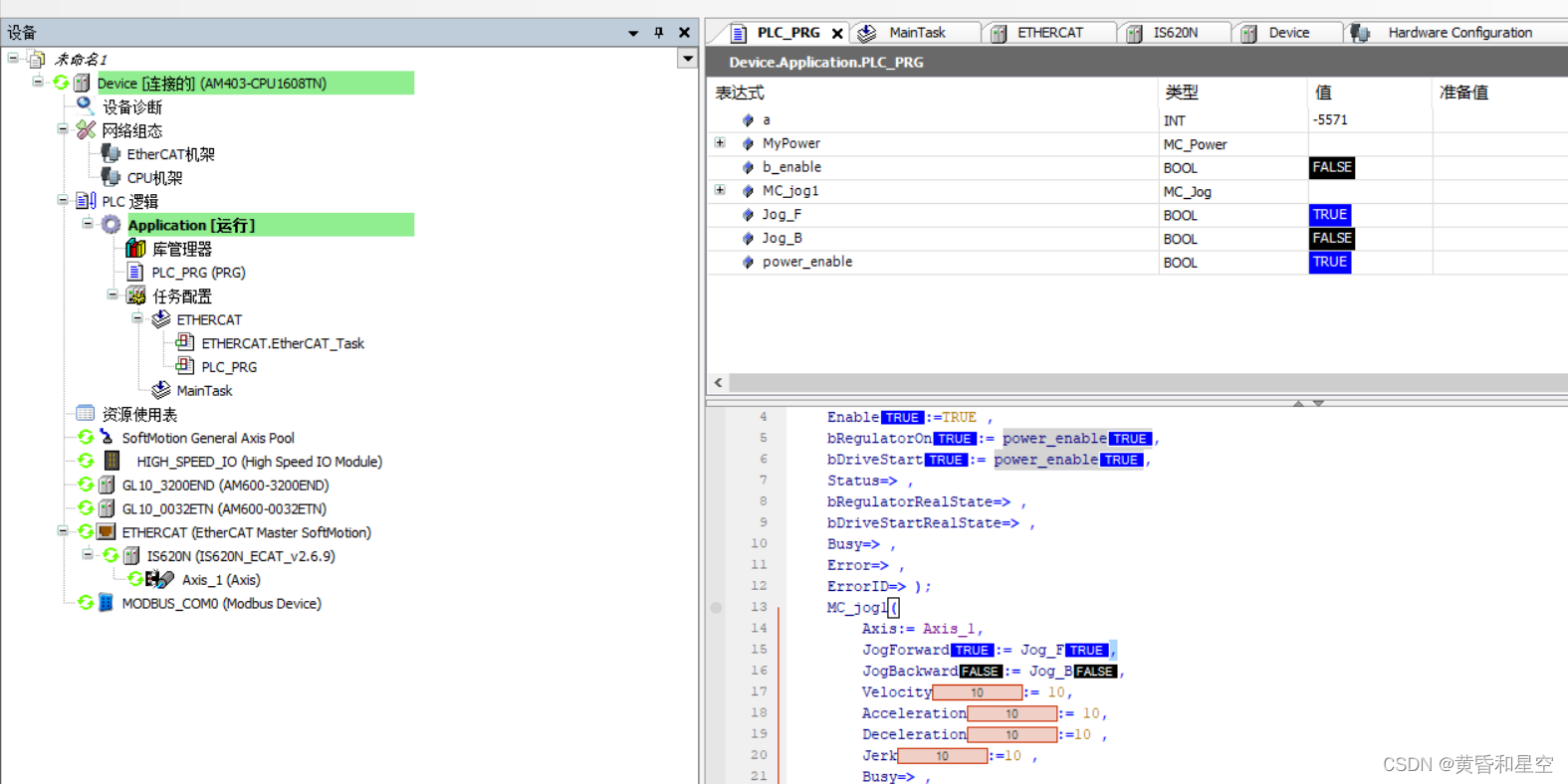This screenshot has height=784, width=1568.
Task: Collapse the Device root node
Action: point(38,82)
